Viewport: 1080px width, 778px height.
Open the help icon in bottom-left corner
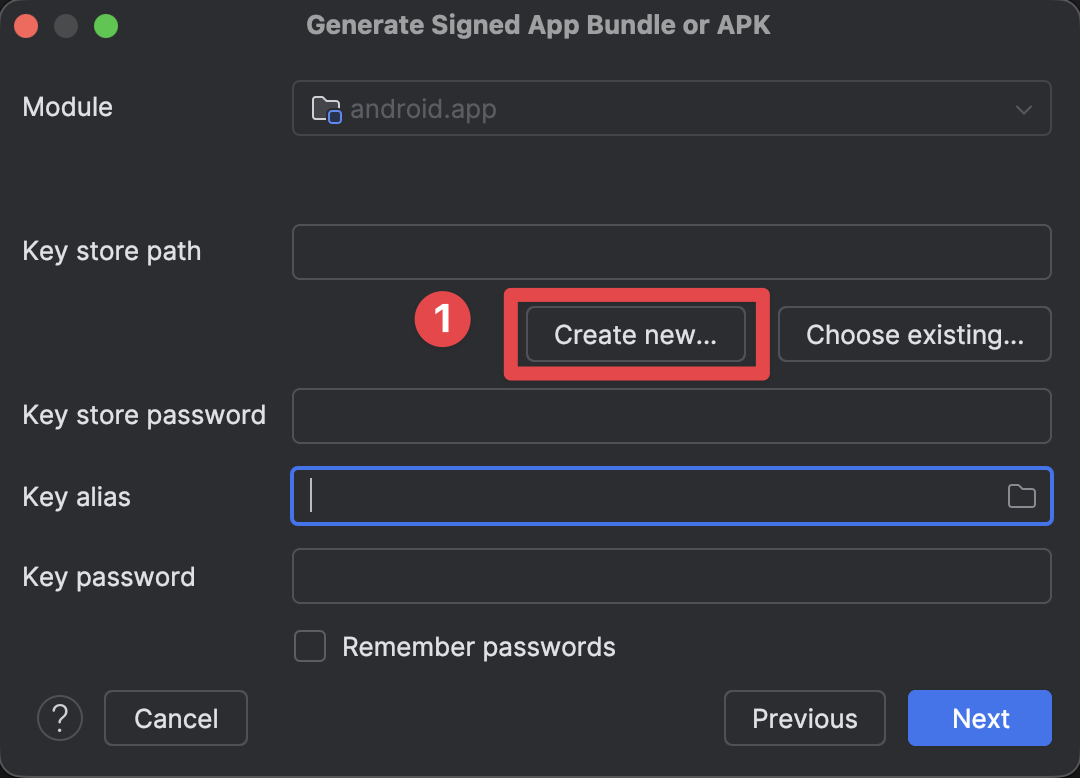click(60, 718)
